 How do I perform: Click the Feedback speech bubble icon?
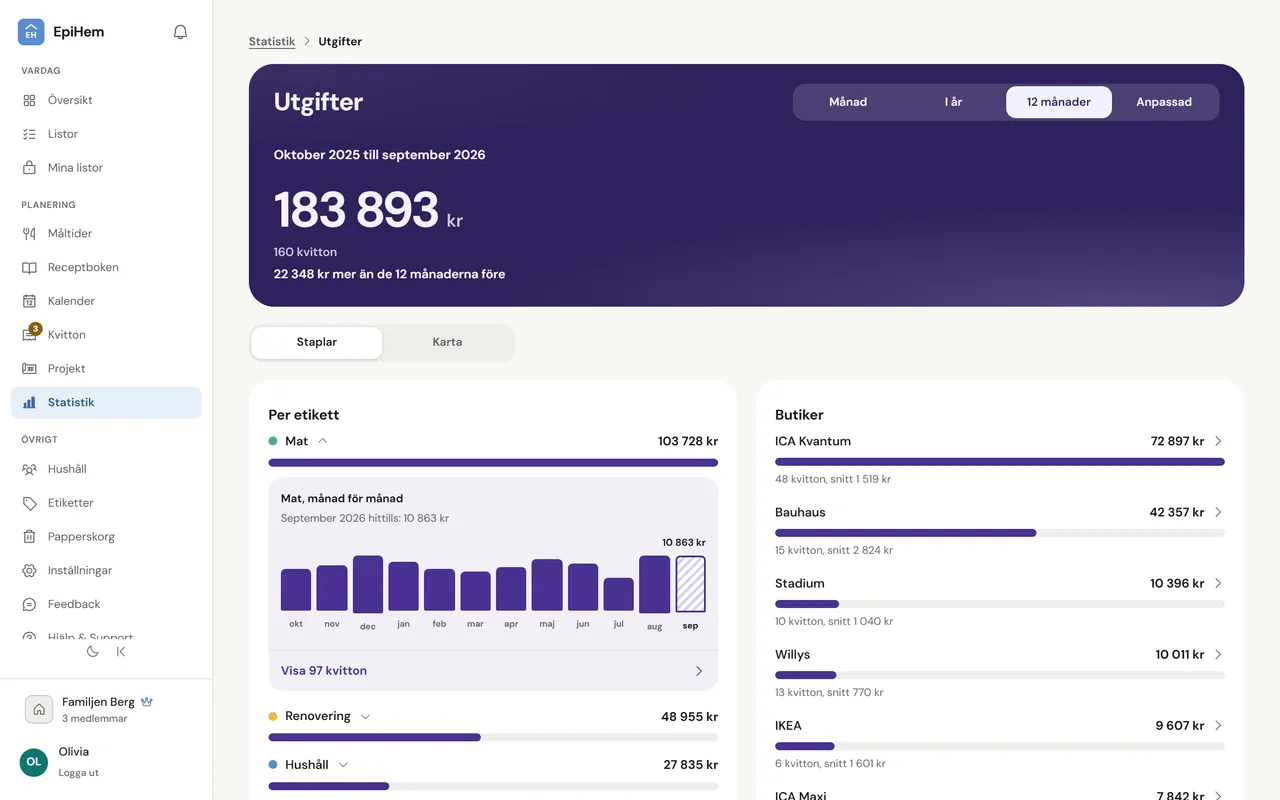(30, 605)
